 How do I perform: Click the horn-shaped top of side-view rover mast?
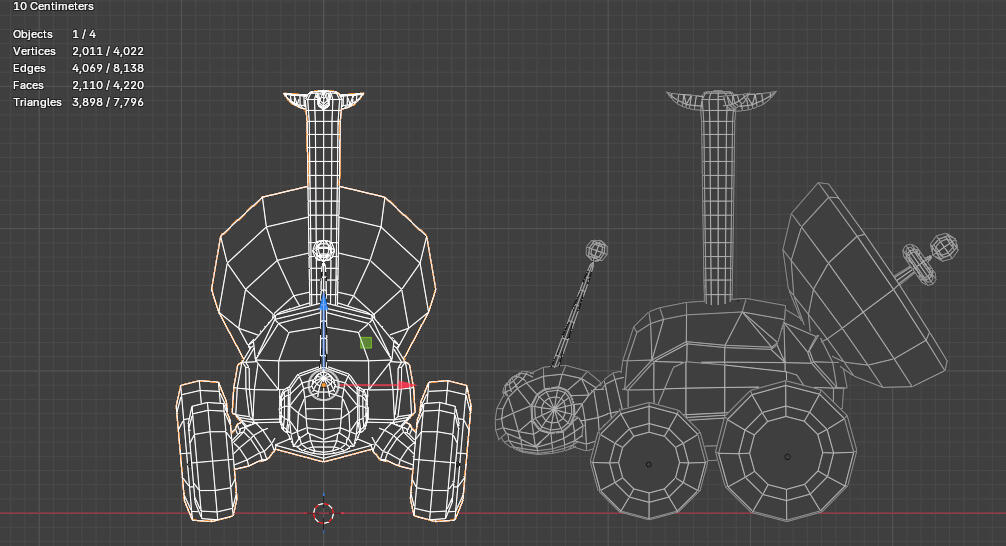(x=721, y=100)
